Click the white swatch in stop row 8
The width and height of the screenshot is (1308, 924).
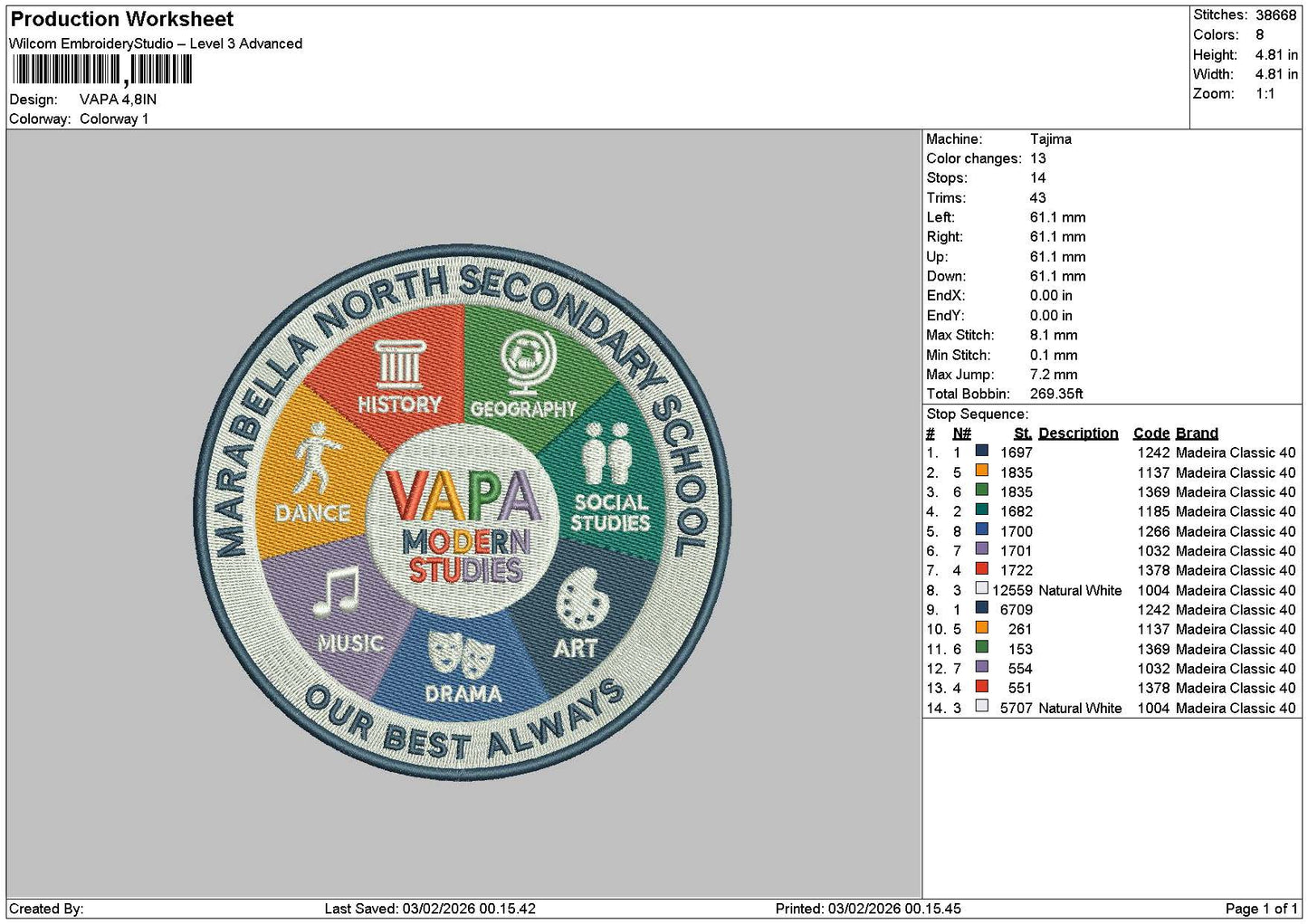coord(981,588)
